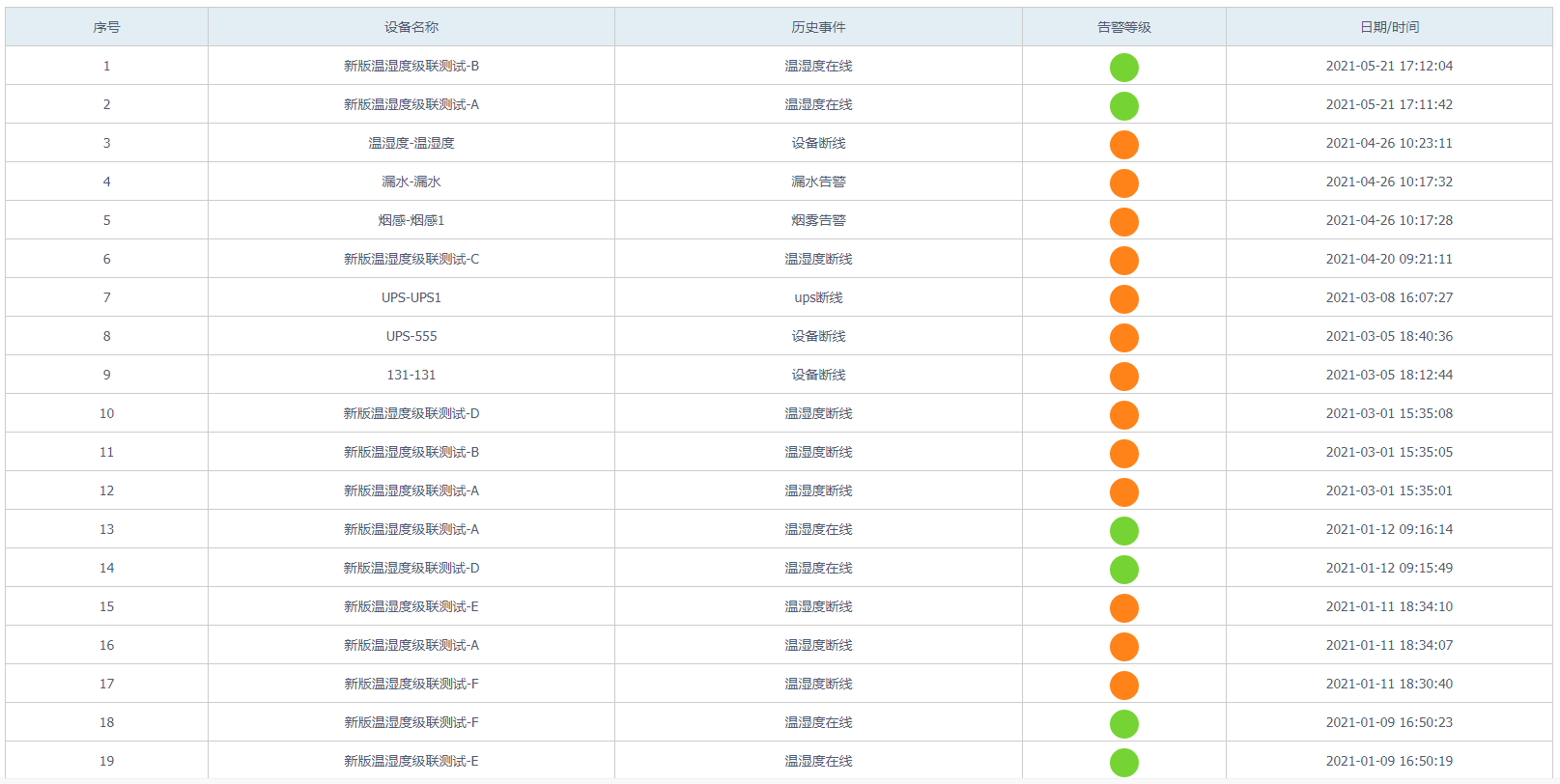Click the 告警等级 column header
1560x784 pixels.
click(1123, 27)
